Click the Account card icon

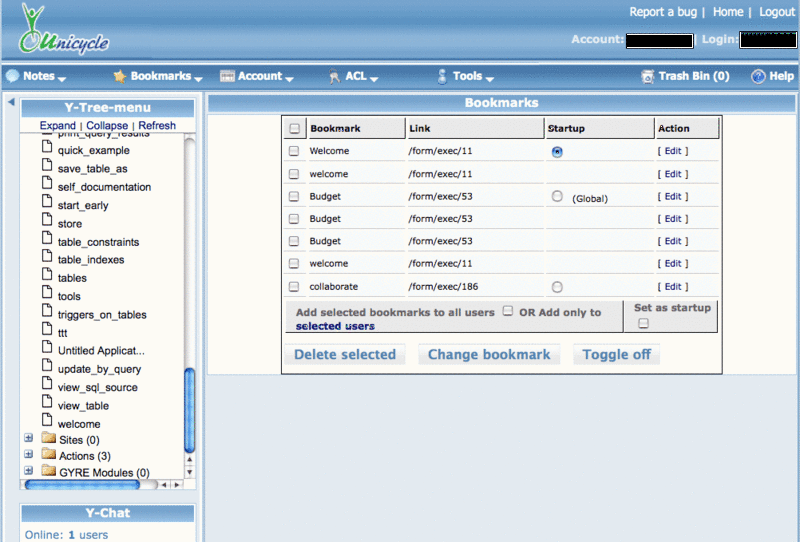click(227, 76)
